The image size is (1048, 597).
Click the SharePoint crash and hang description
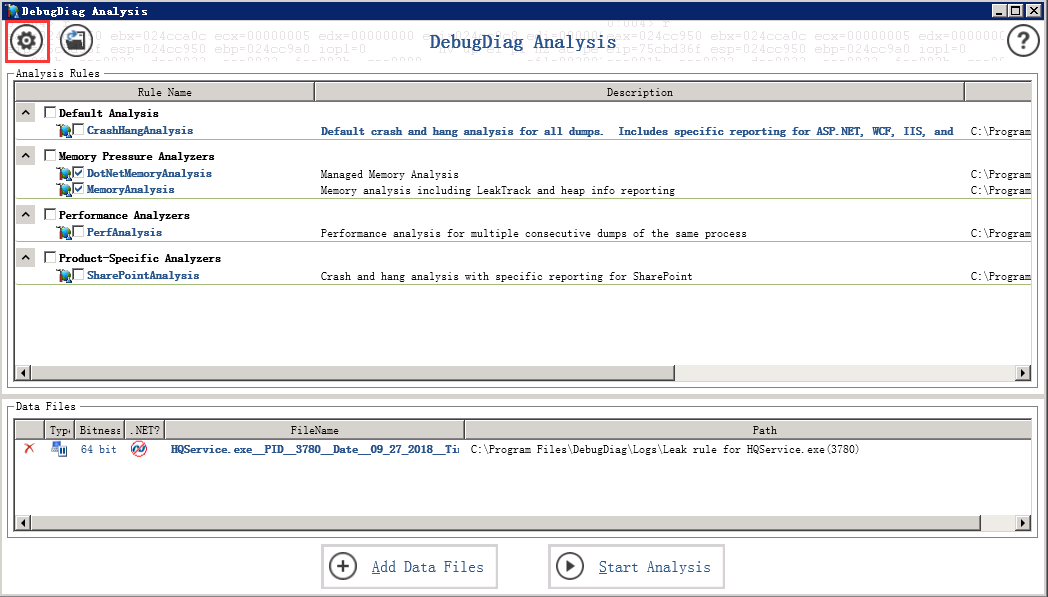[x=506, y=276]
